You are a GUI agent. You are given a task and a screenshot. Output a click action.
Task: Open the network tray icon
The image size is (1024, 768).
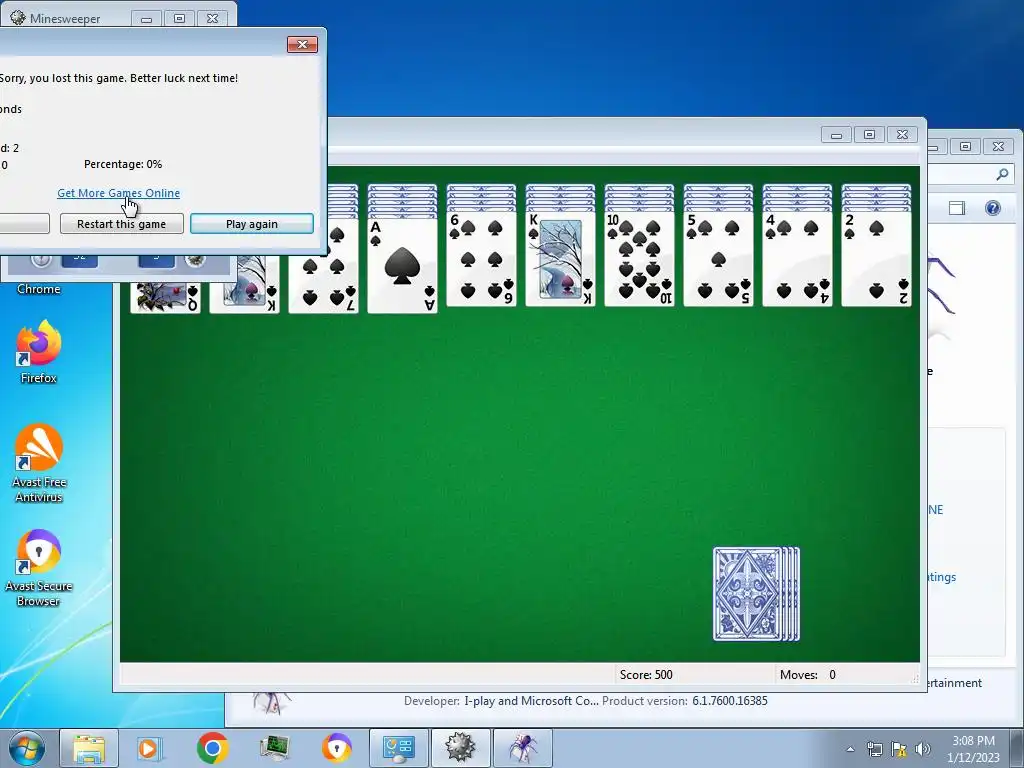tap(874, 749)
